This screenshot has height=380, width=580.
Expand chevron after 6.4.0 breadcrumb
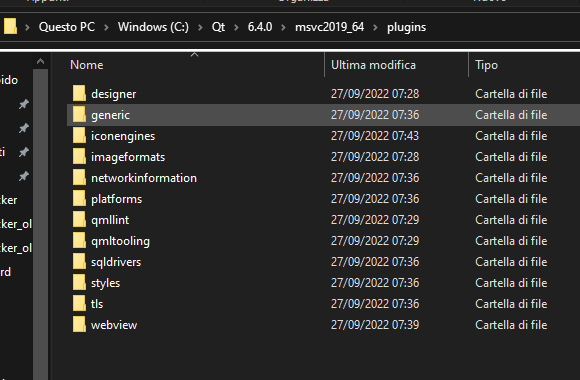click(283, 27)
